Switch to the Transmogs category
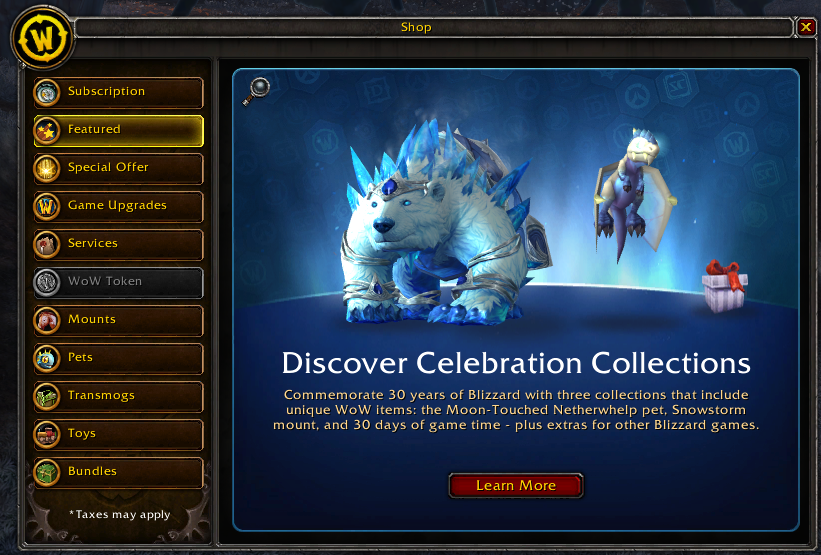Screen dimensions: 821x555 119,396
